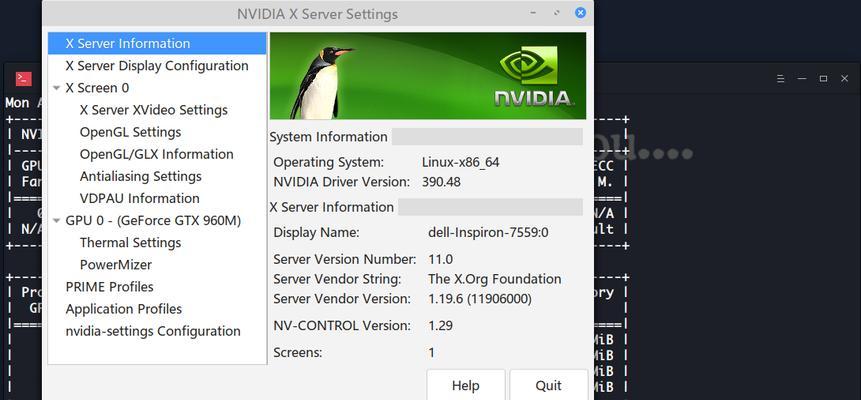Open PowerMizer page
This screenshot has width=861, height=400.
(x=116, y=265)
